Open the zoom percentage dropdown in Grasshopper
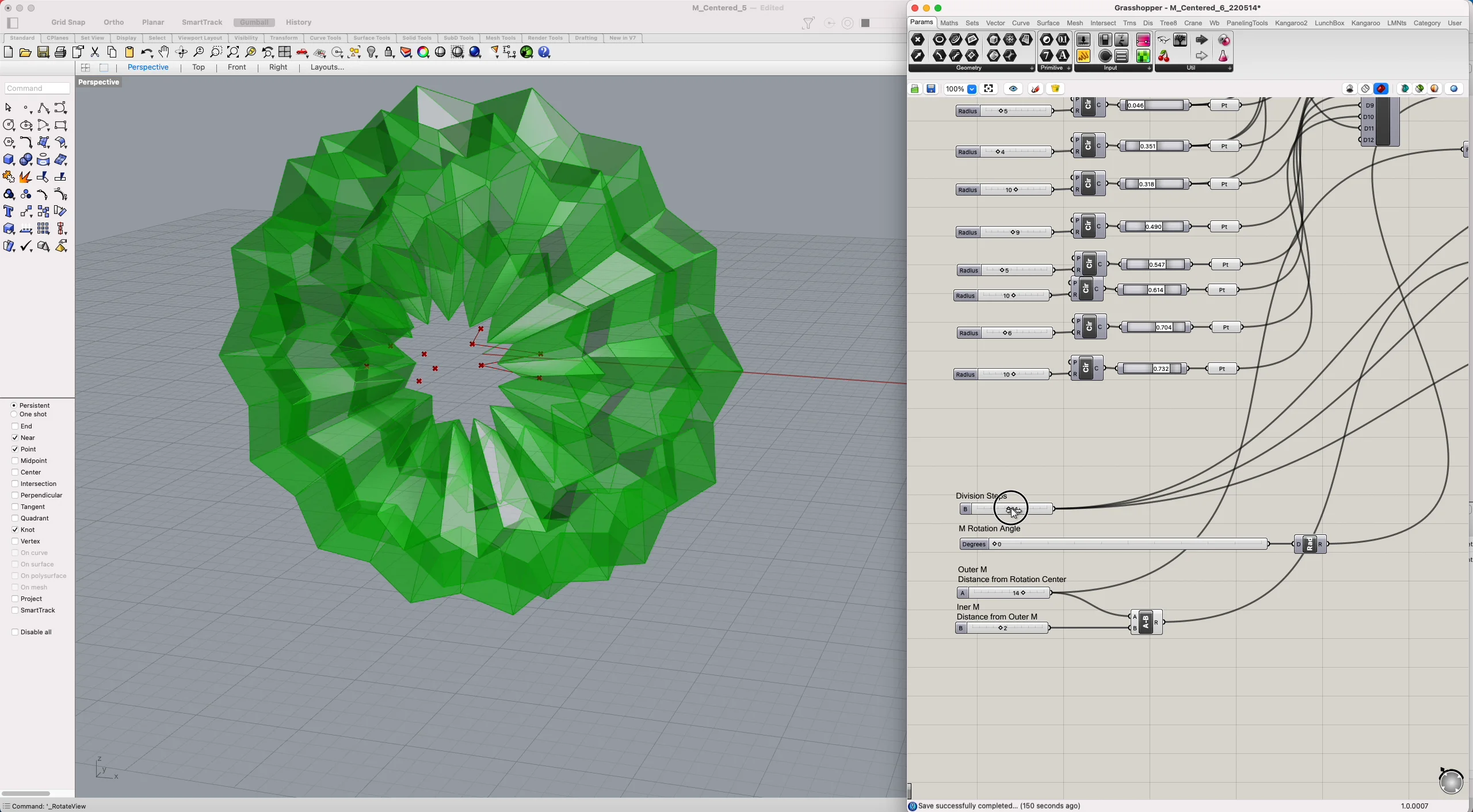This screenshot has width=1473, height=812. click(x=973, y=89)
